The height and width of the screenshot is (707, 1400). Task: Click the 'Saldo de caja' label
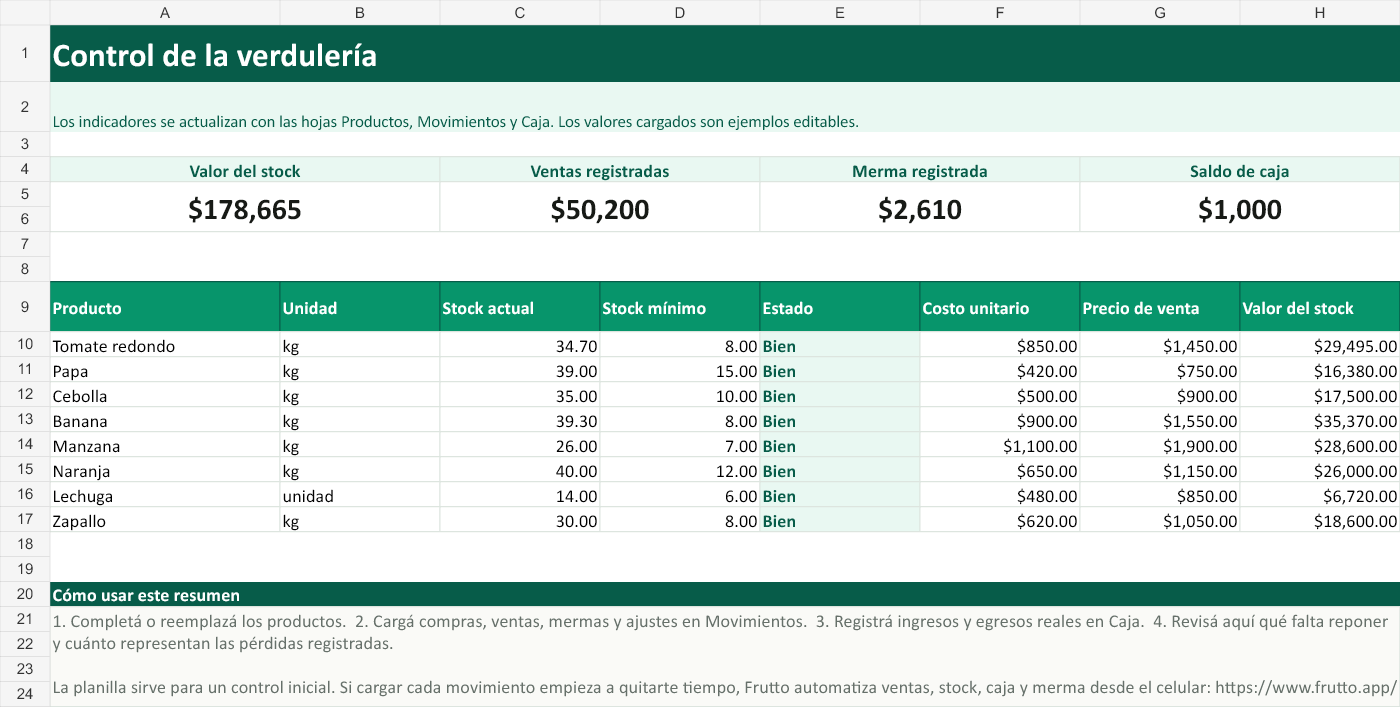(1240, 171)
